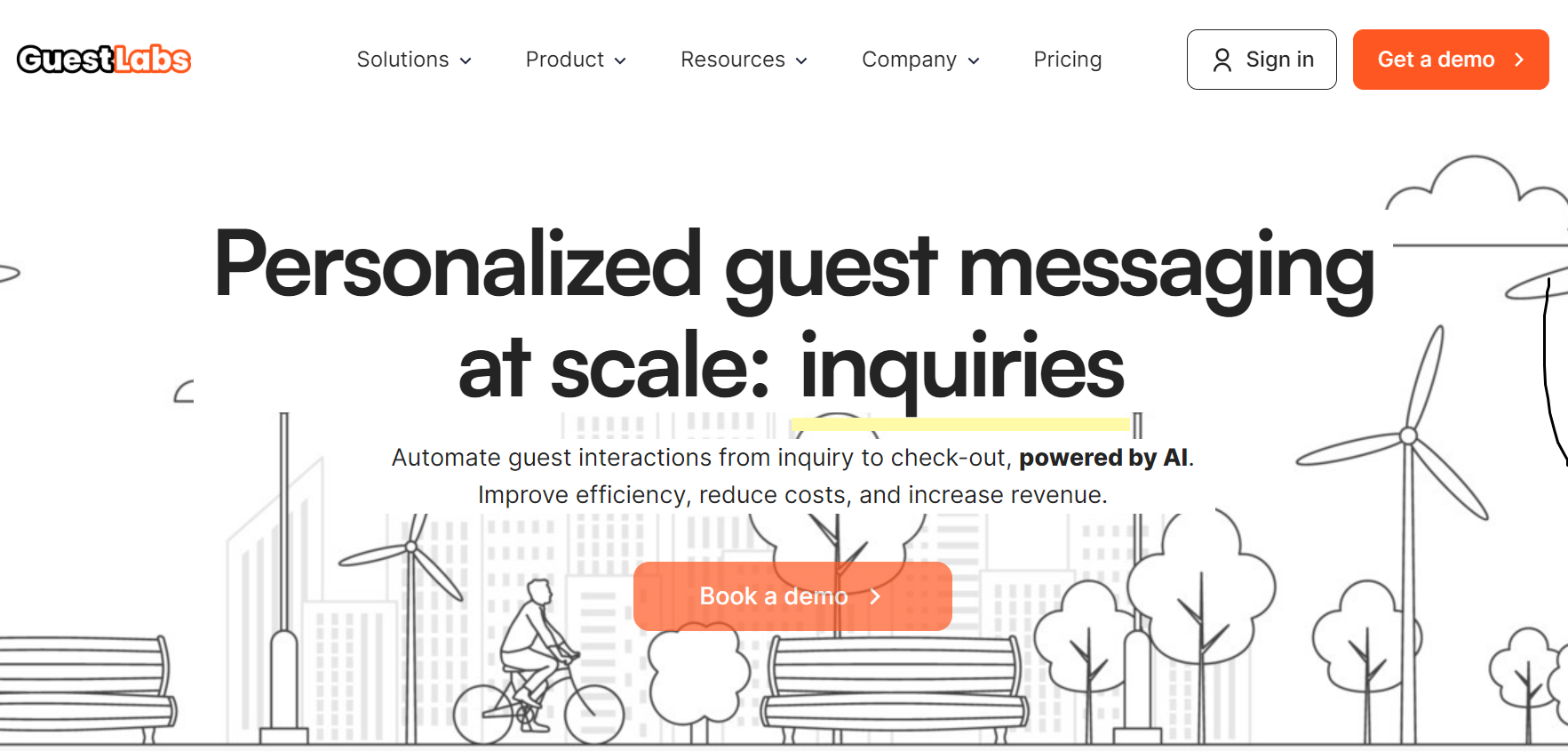Open the Solutions menu label
This screenshot has height=751, width=1568.
tap(402, 60)
